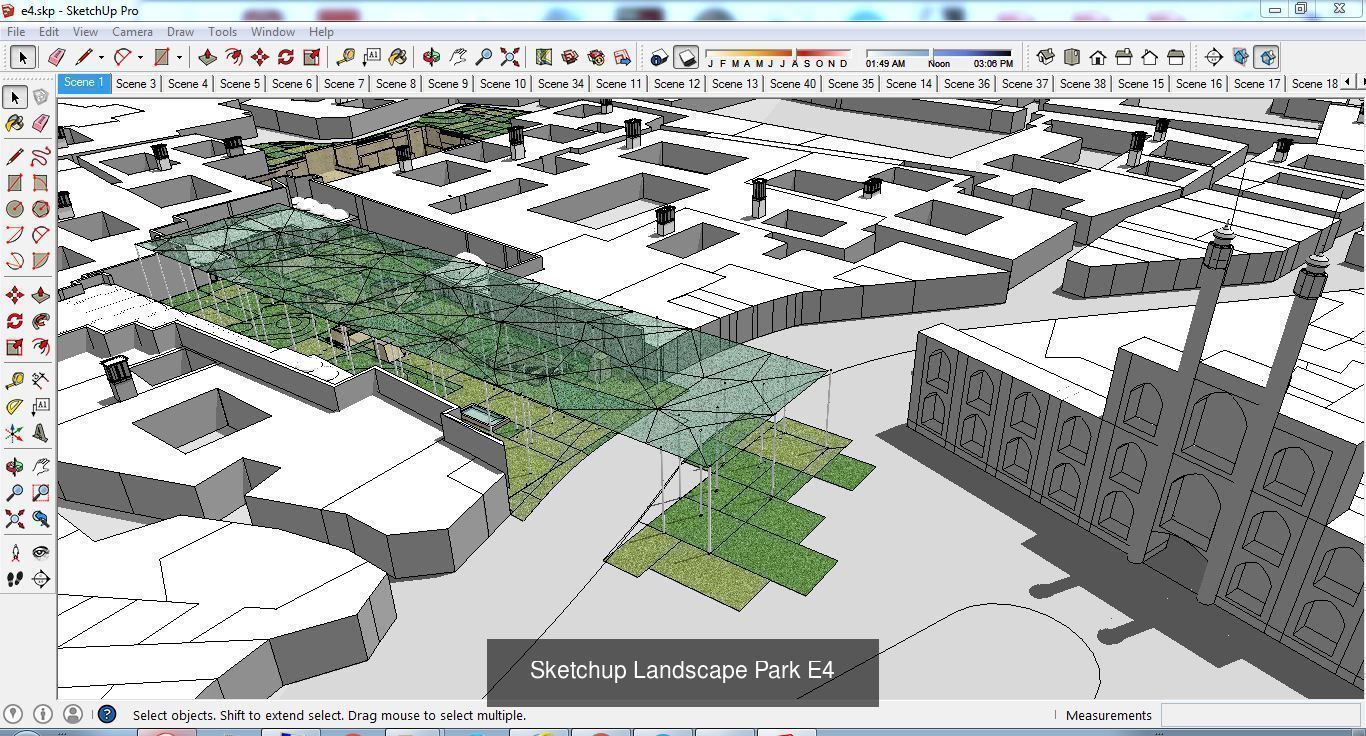Choose the Follow Me tool in left palette
1366x736 pixels.
click(x=40, y=321)
